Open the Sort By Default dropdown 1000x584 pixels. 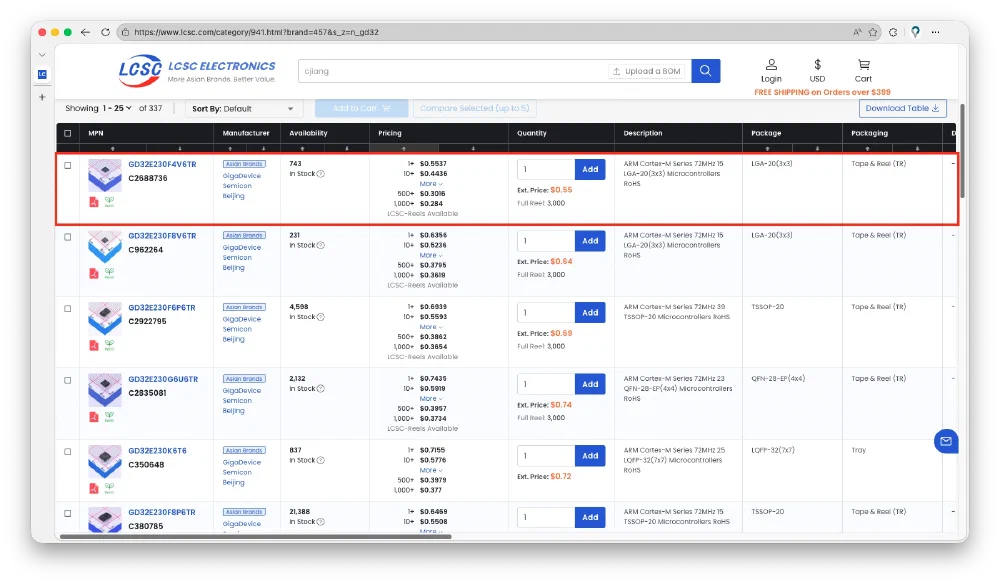pyautogui.click(x=245, y=109)
